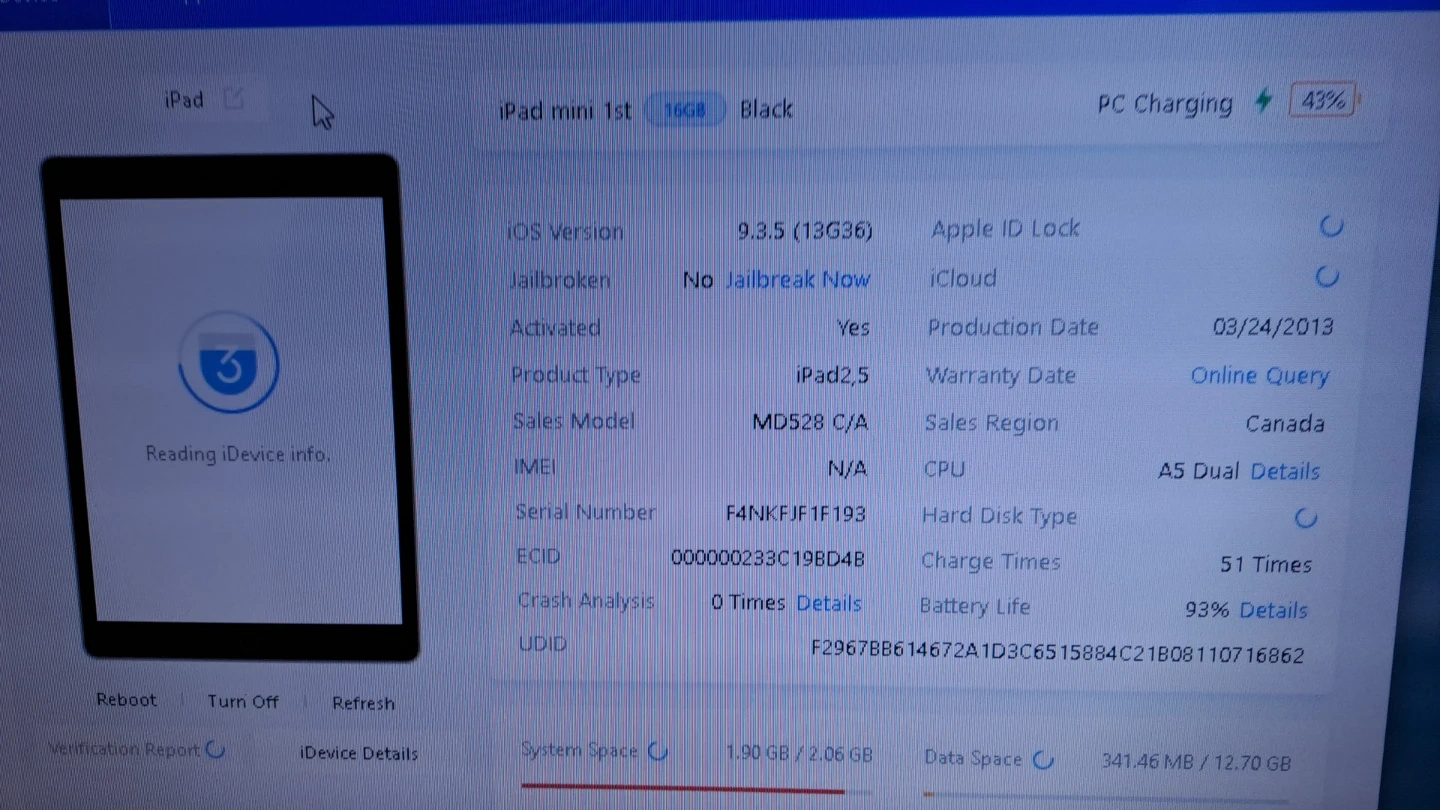Click the edit icon beside iPad name
Screen dimensions: 1440x810
(x=233, y=98)
